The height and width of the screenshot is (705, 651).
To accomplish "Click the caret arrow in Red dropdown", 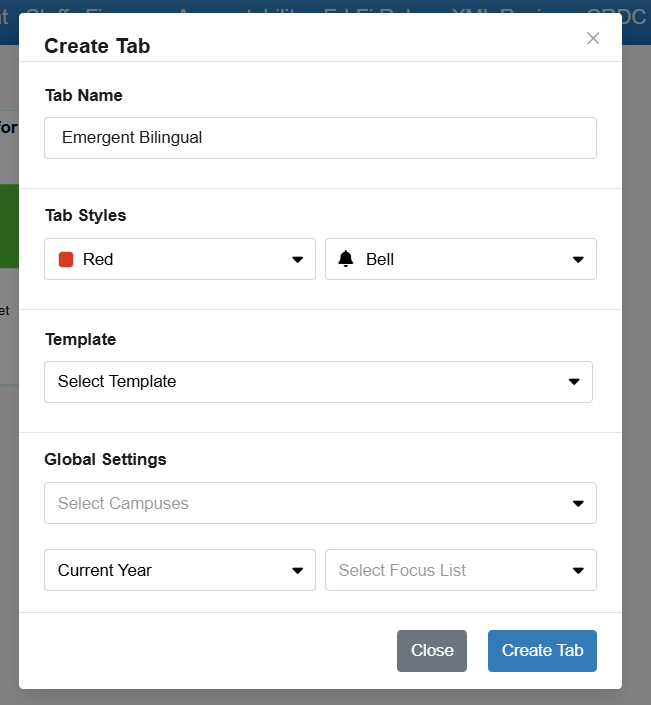I will click(x=297, y=259).
